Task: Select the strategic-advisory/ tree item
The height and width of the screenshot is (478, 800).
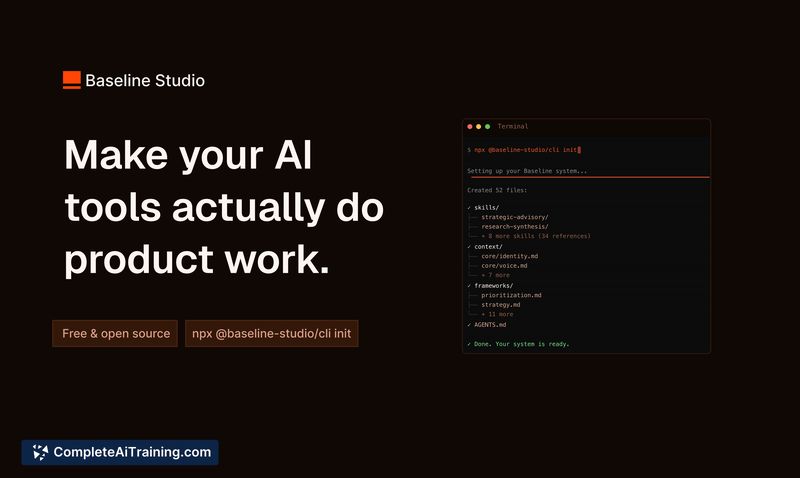Action: coord(514,217)
